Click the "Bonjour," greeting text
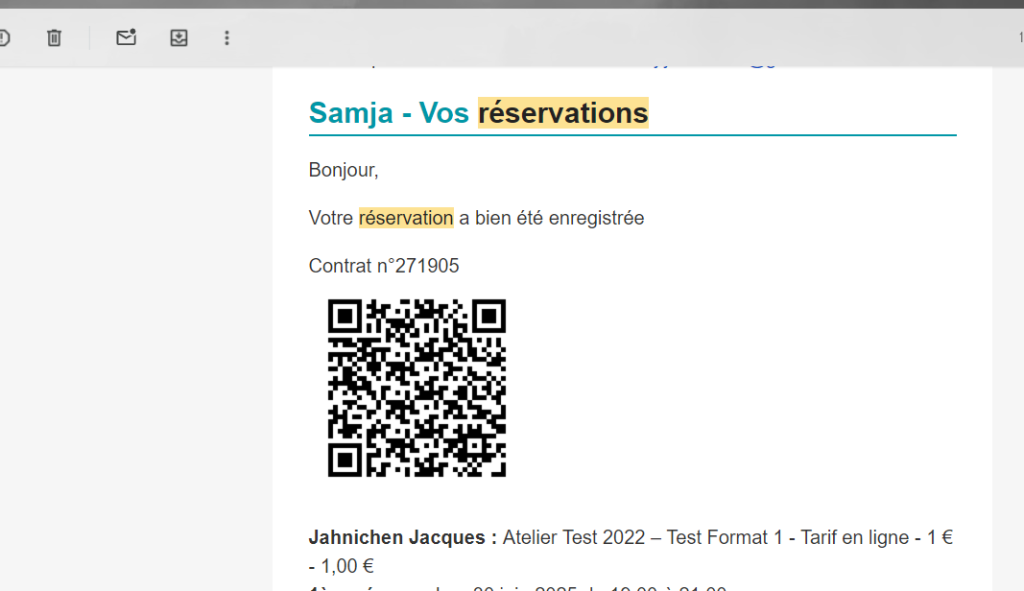The height and width of the screenshot is (591, 1024). [x=343, y=170]
